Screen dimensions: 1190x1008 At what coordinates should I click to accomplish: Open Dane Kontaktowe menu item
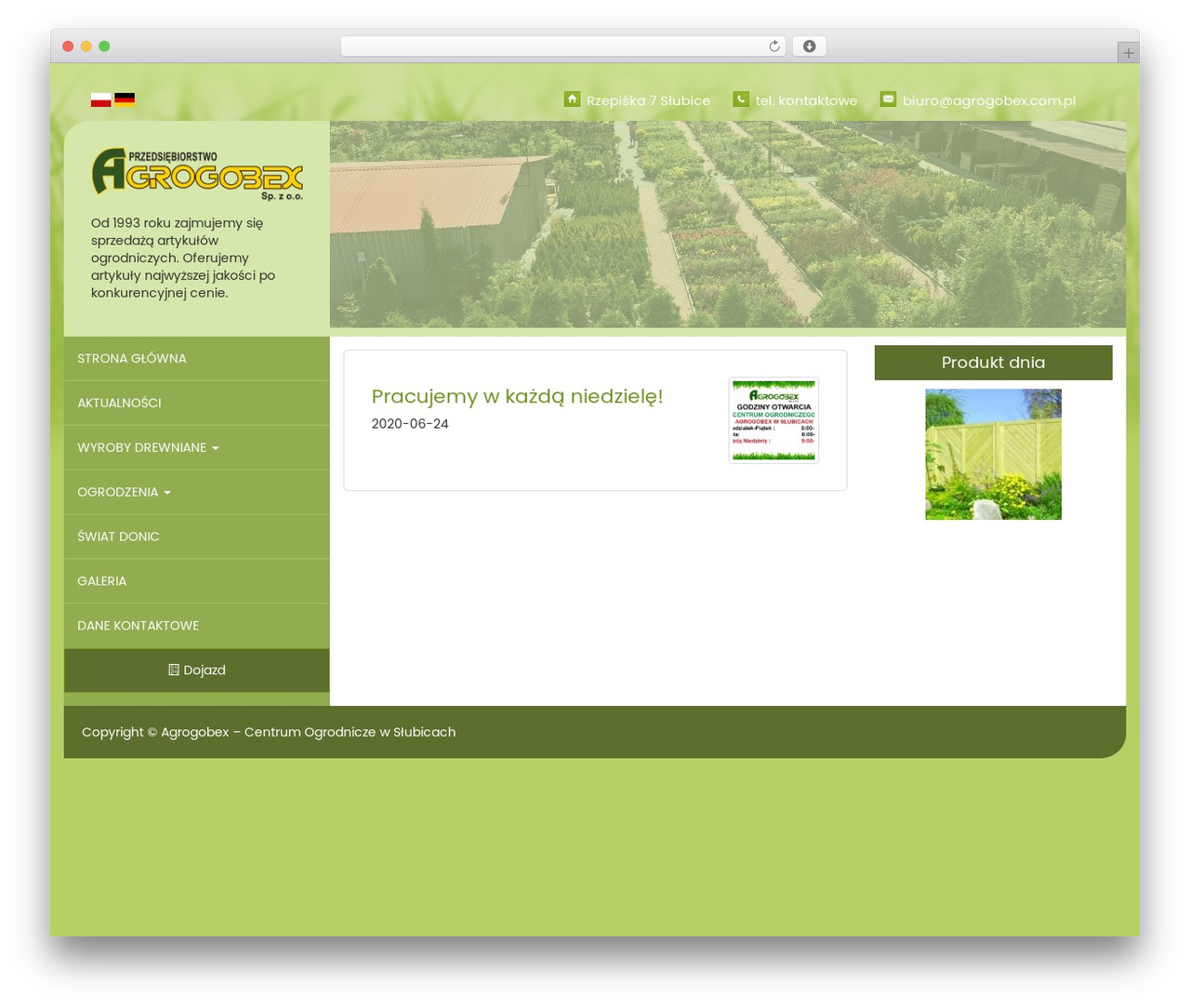click(x=197, y=626)
